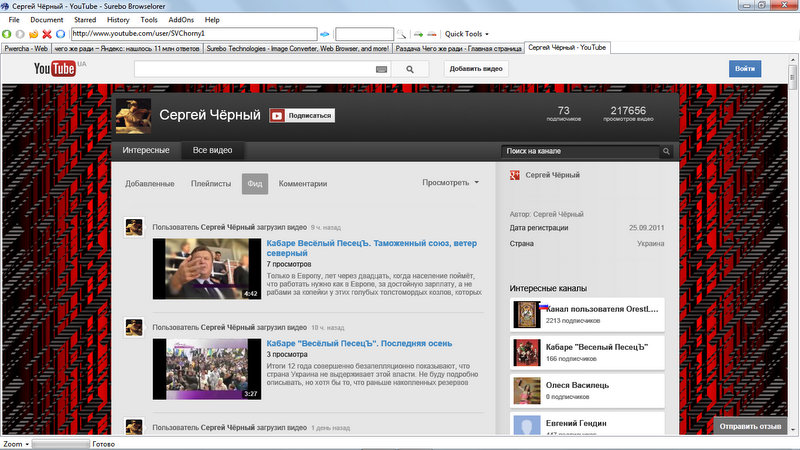Click the blue go arrow beside the URL

click(x=324, y=34)
